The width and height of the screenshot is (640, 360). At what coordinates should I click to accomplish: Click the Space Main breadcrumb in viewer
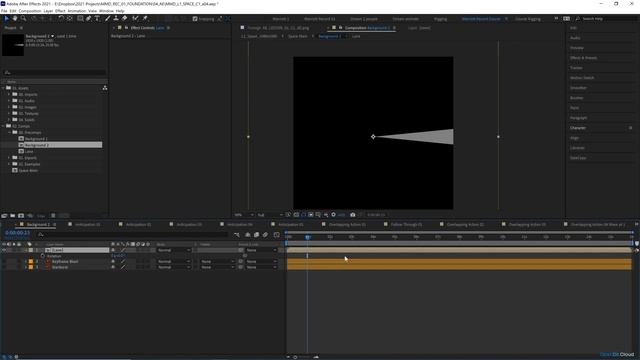[298, 36]
